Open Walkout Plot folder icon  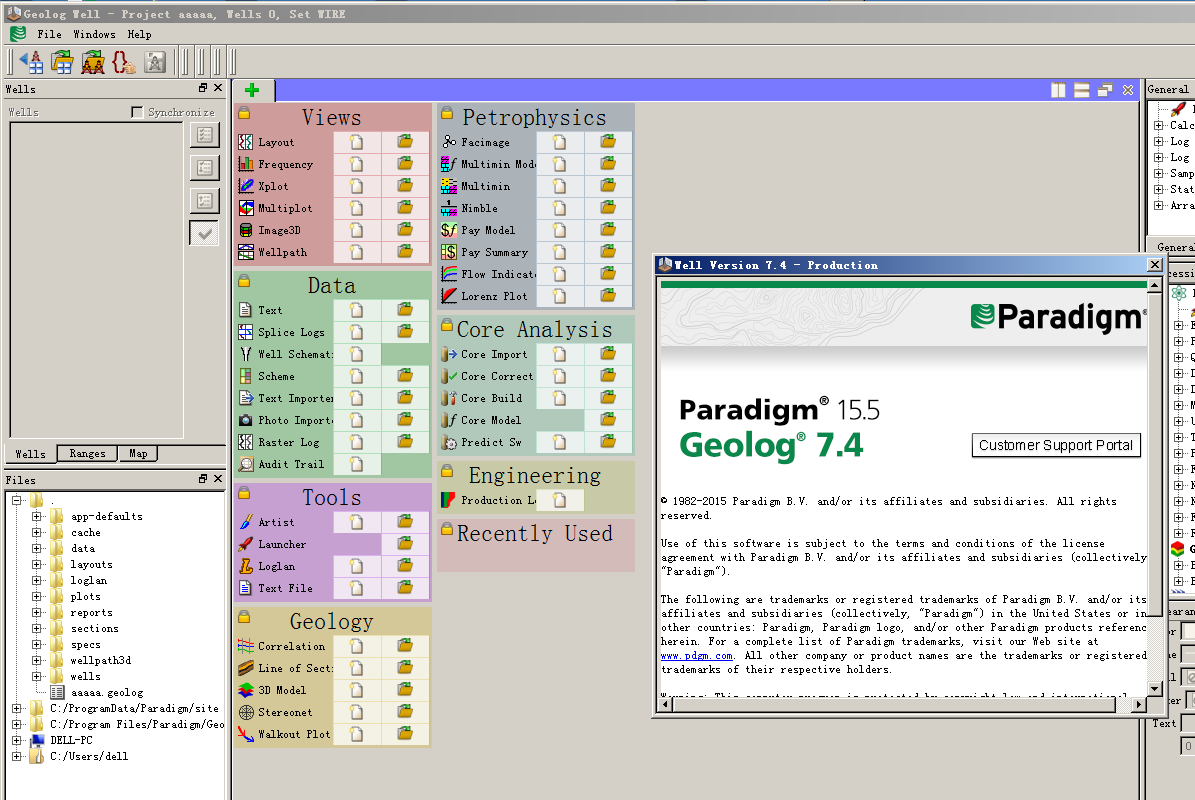(x=405, y=734)
